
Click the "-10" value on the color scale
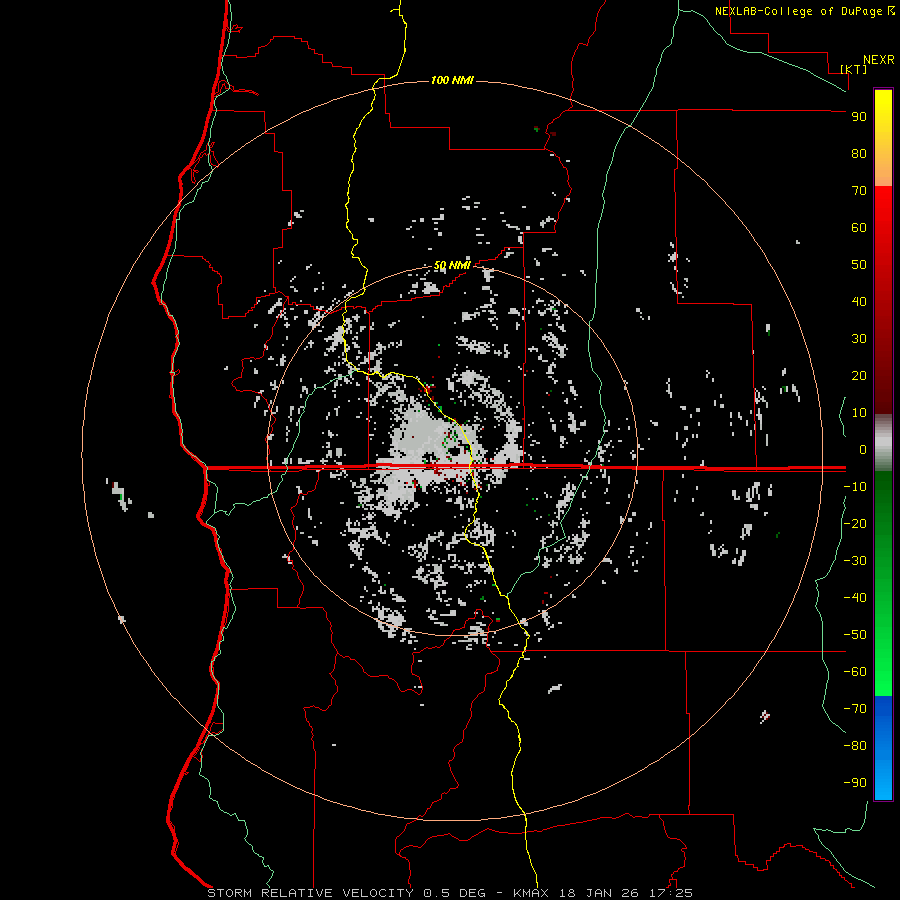855,487
